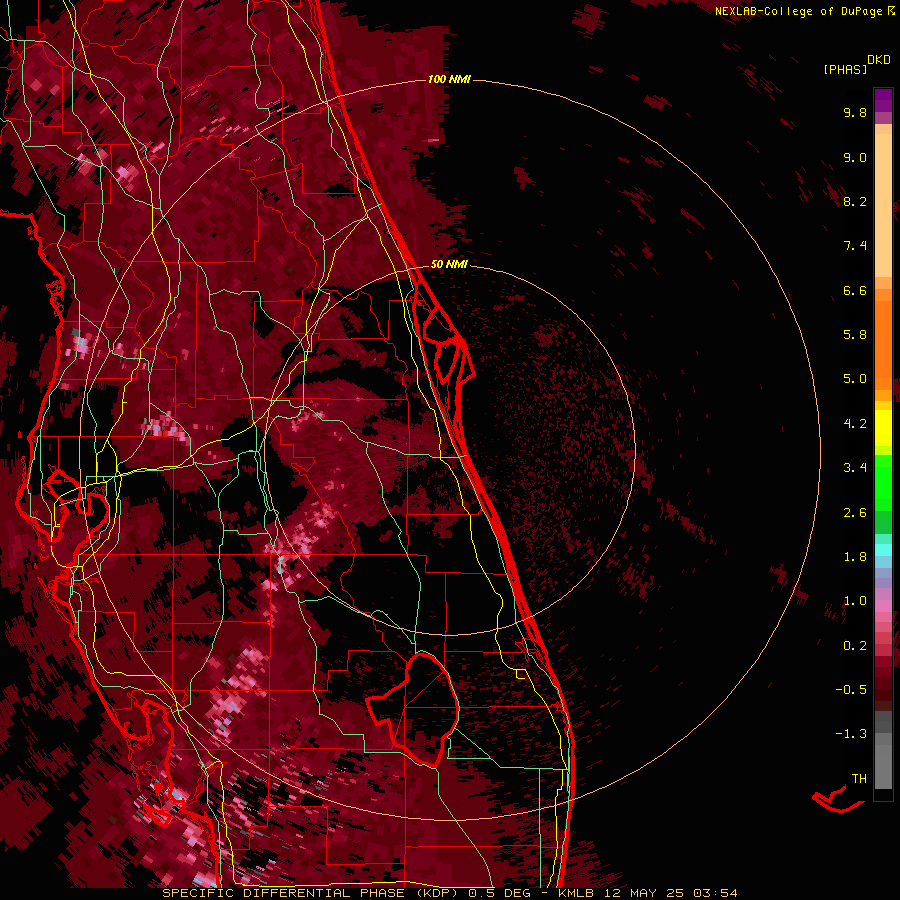Select the 6.6 value on the color scale
900x900 pixels.
pos(855,290)
